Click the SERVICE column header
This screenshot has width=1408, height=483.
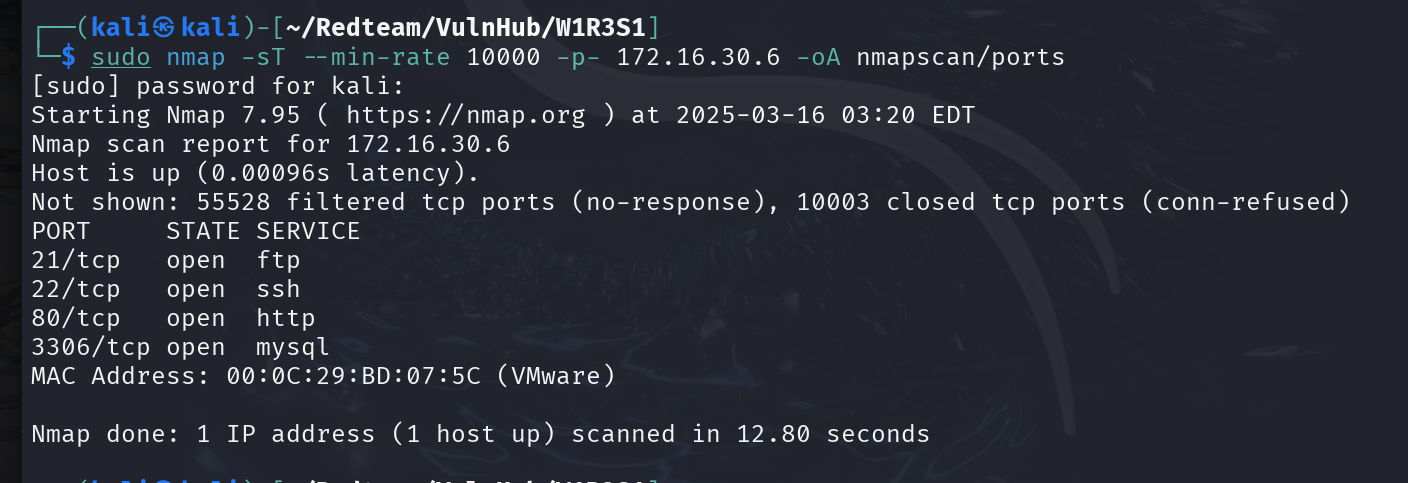[x=308, y=231]
